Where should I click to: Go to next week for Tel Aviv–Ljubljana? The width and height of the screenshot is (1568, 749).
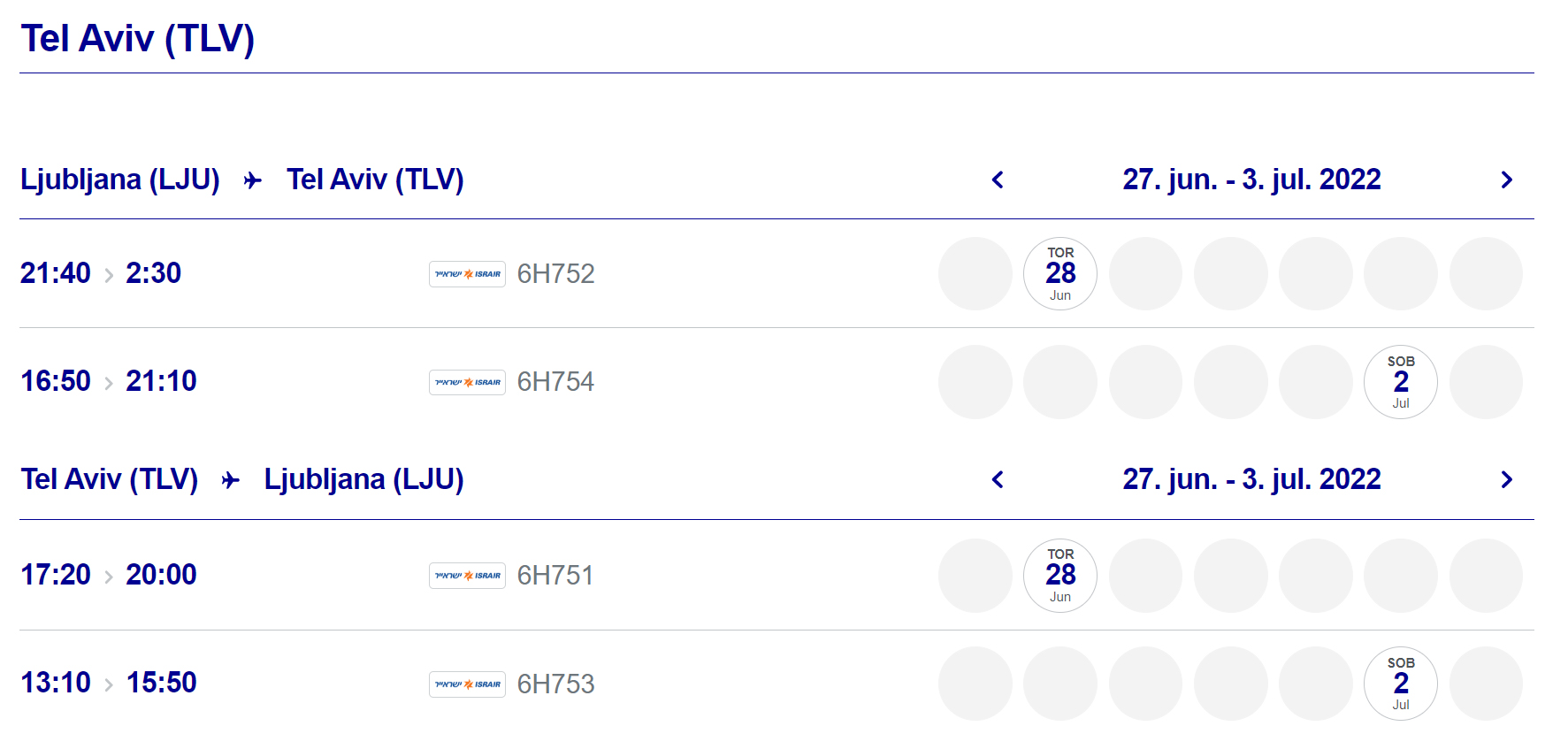(x=1507, y=480)
